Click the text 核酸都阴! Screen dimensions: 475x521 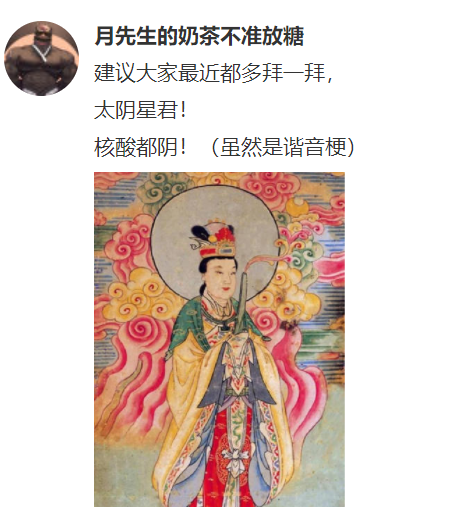pyautogui.click(x=139, y=147)
